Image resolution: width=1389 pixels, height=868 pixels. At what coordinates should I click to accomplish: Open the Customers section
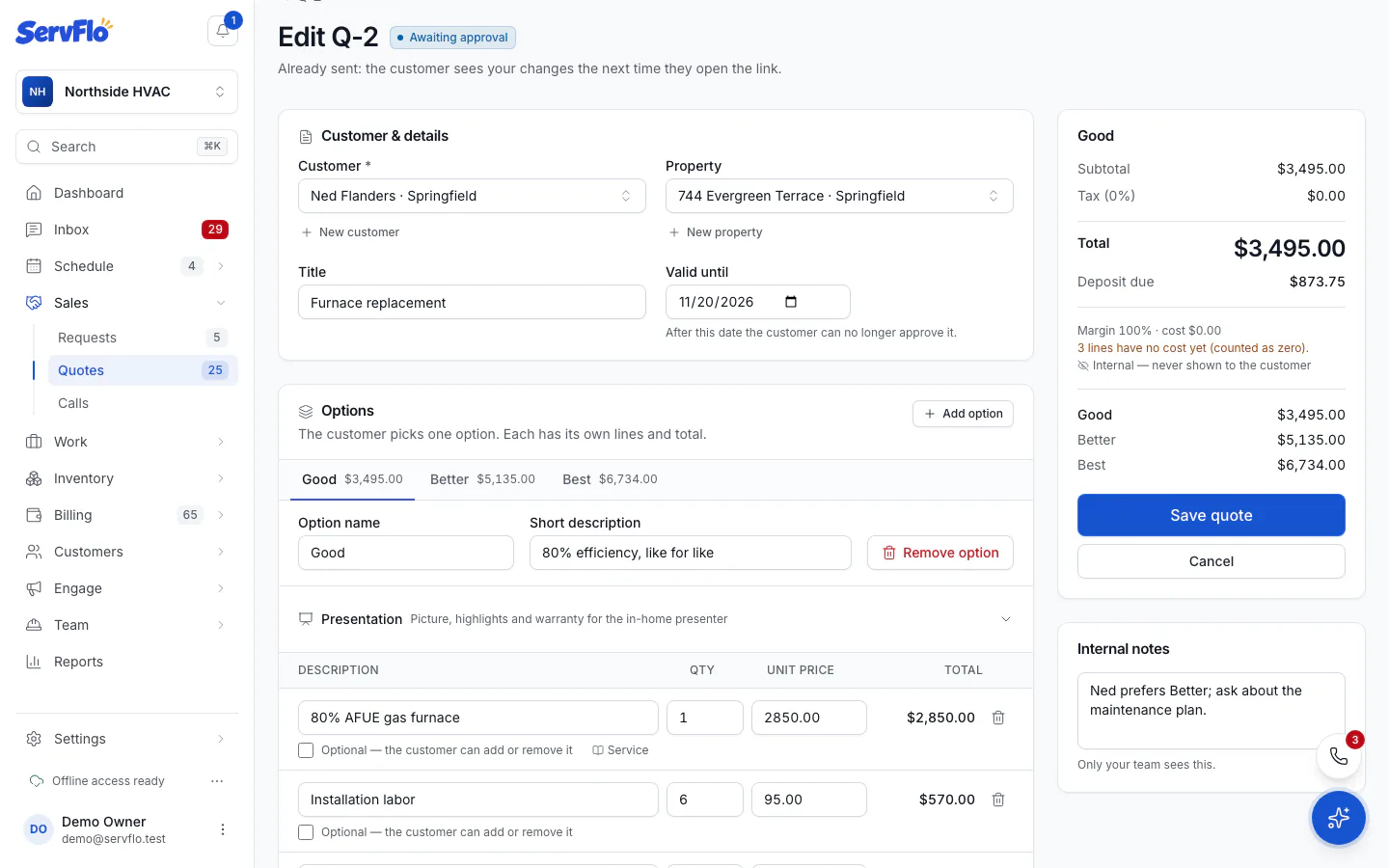[126, 552]
